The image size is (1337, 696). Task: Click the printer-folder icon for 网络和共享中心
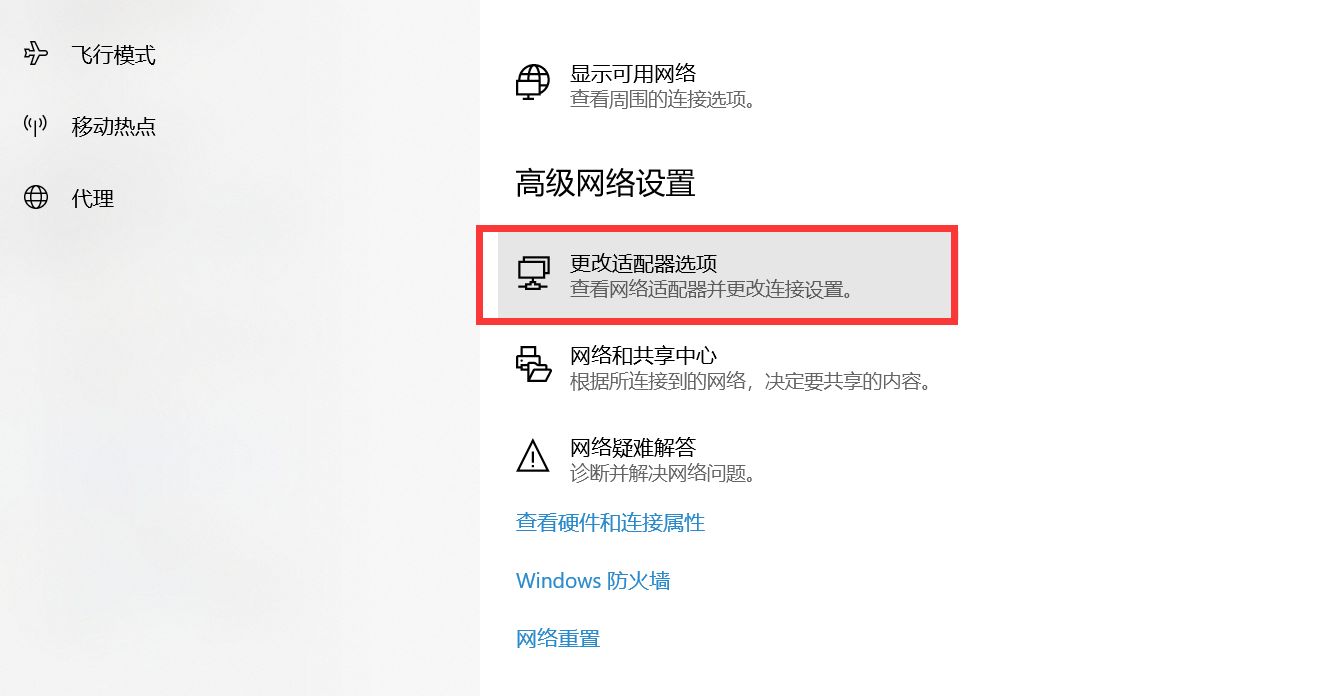[533, 366]
